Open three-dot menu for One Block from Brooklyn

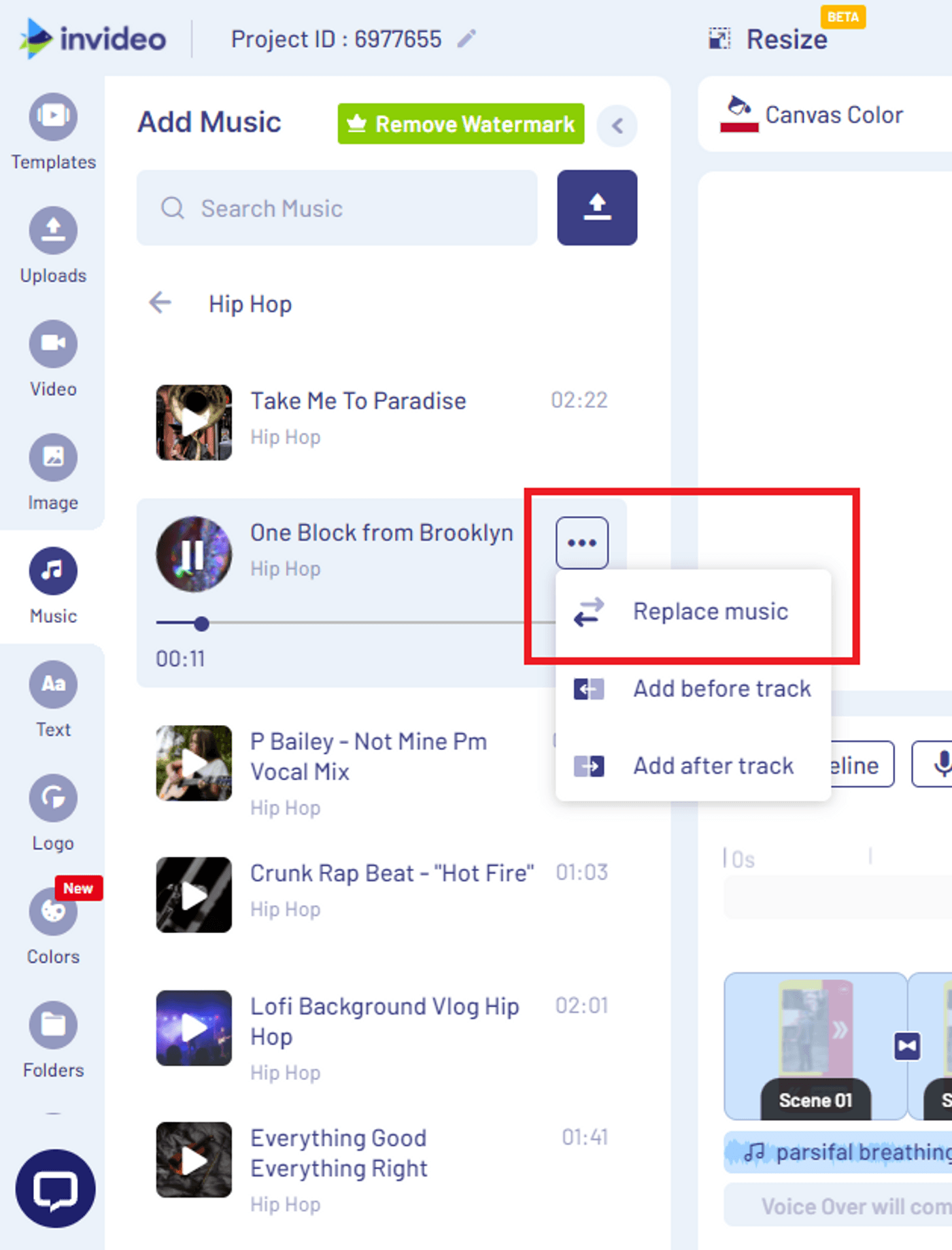coord(582,543)
